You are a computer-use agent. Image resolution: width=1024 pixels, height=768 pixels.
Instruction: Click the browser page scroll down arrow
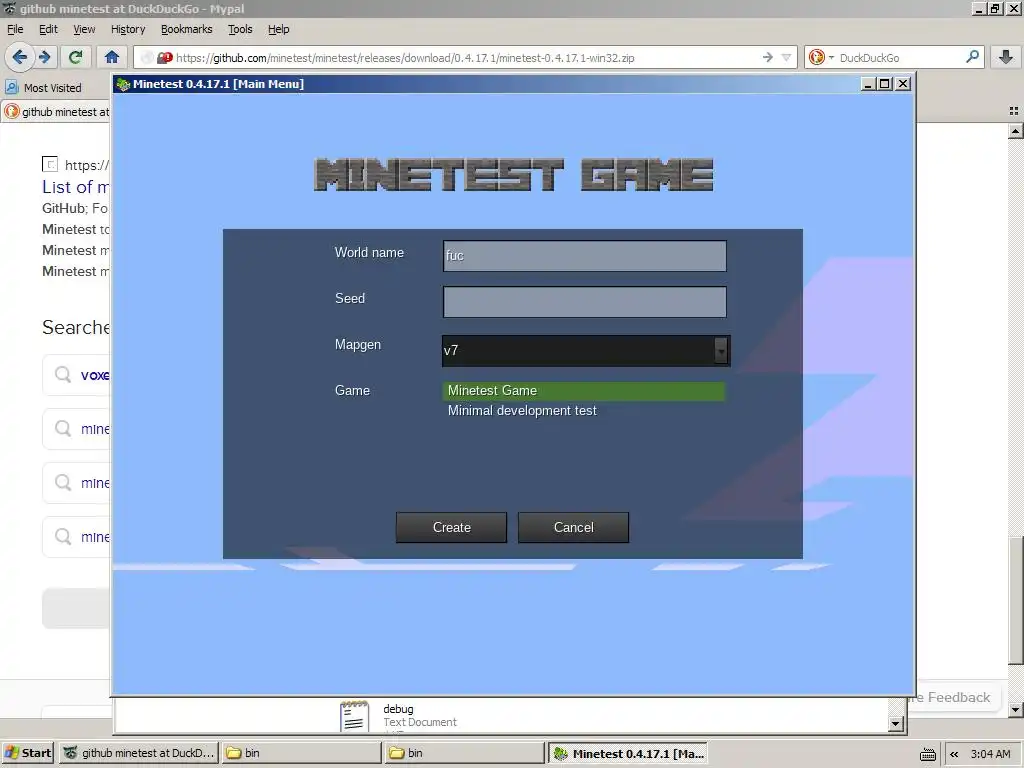pos(1016,709)
